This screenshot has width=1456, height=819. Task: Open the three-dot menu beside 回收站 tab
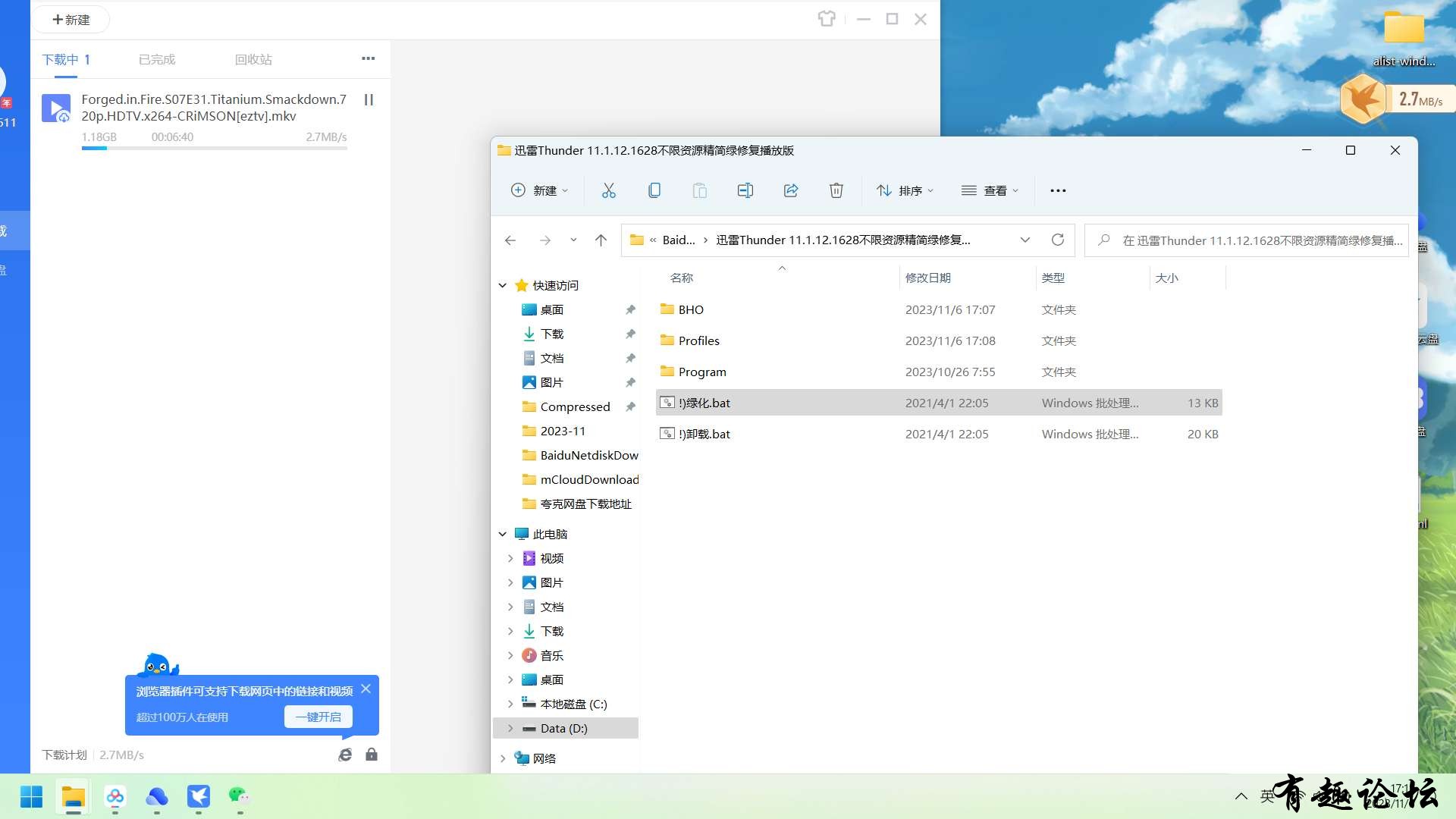tap(369, 58)
